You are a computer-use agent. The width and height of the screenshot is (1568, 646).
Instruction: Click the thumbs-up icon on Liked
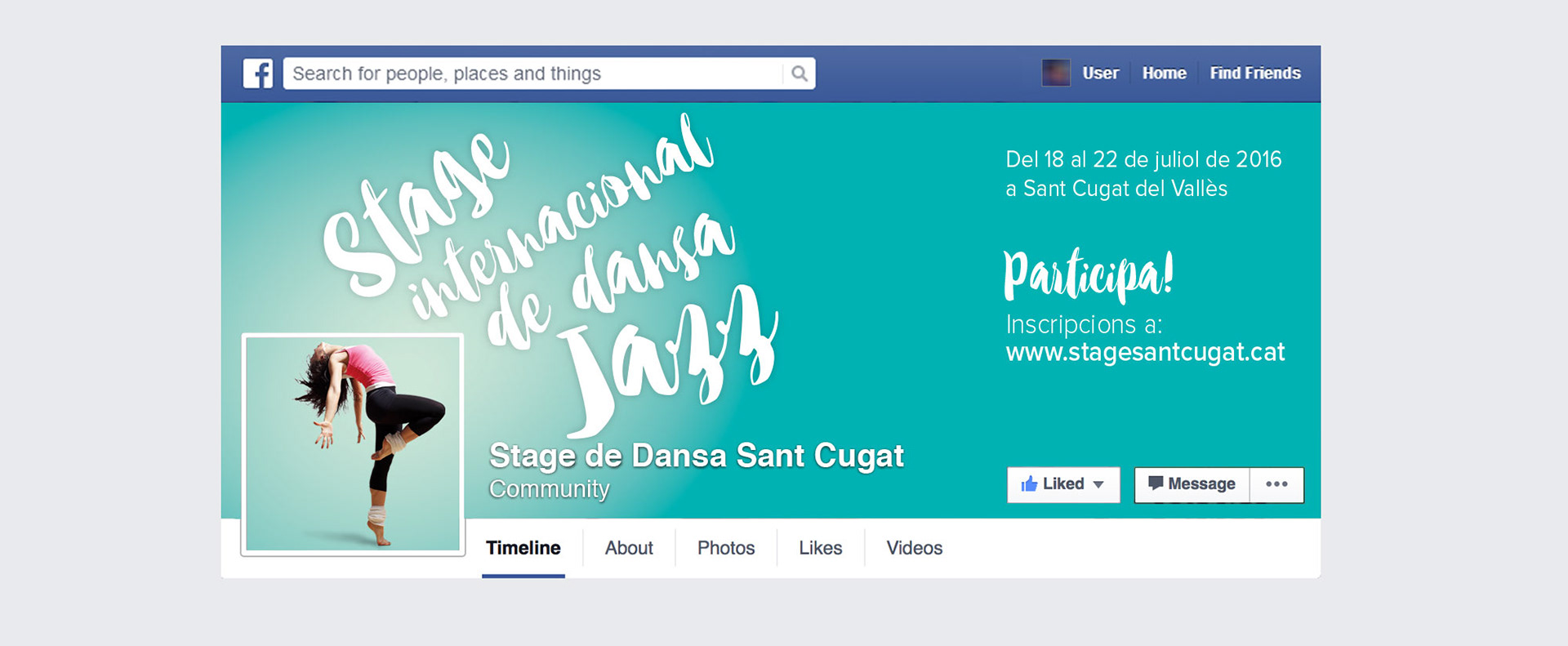coord(1029,483)
